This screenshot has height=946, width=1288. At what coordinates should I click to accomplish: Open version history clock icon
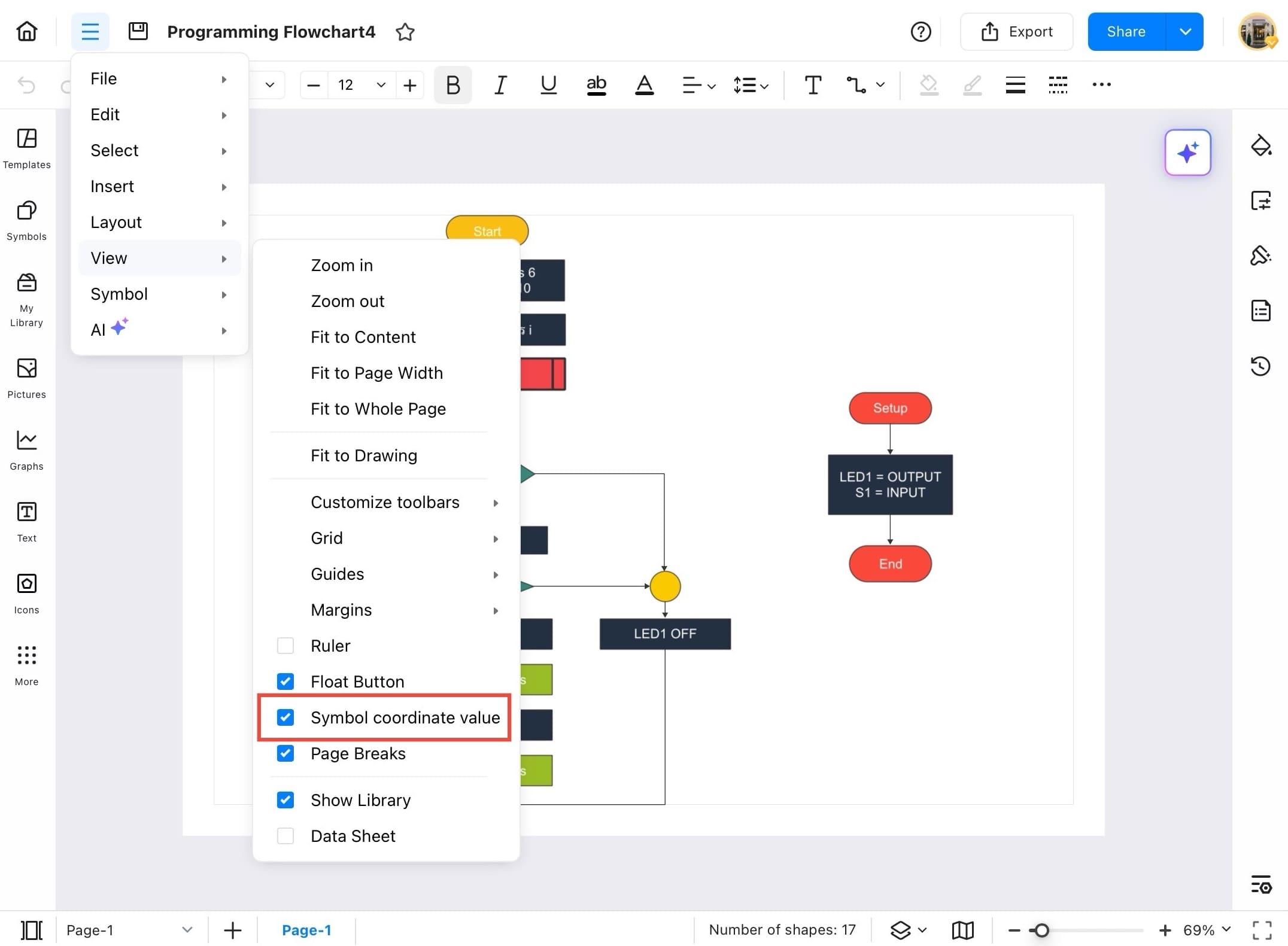(1260, 366)
